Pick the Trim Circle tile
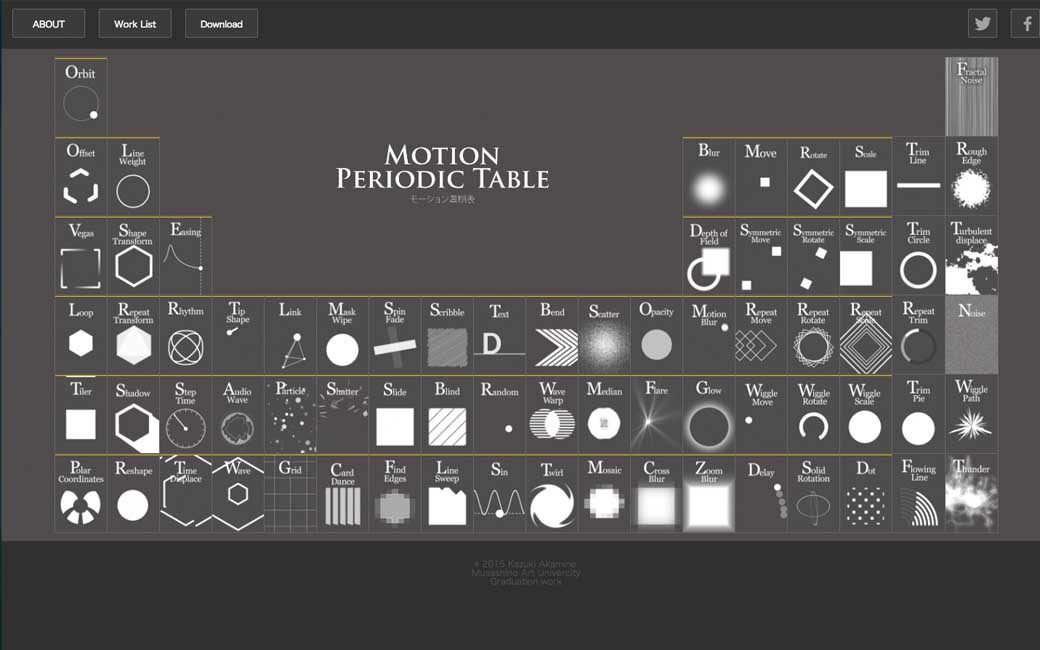 (918, 256)
